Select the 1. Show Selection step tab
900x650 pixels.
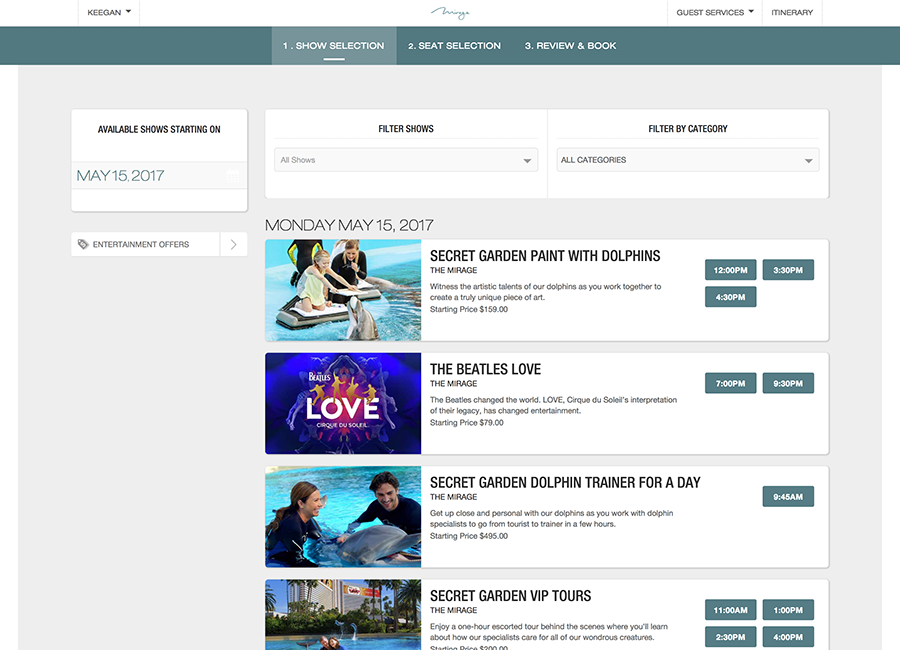[x=333, y=45]
